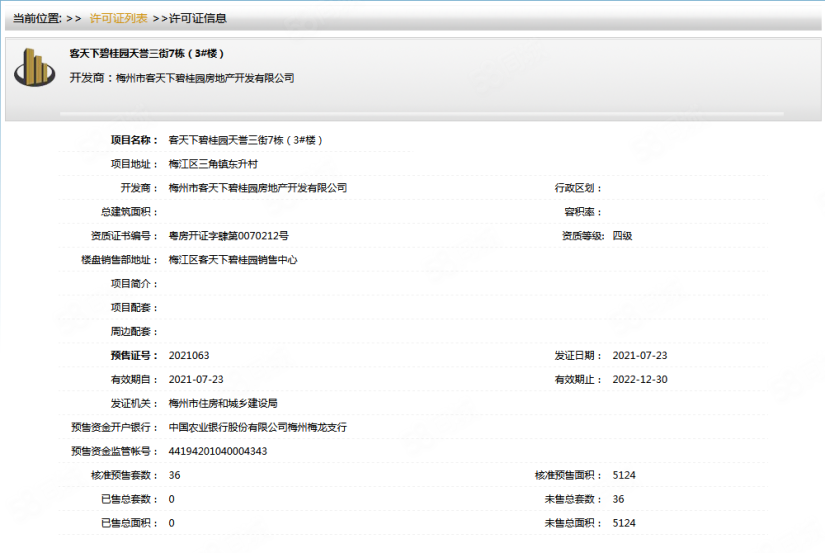
Task: Click the 有效期止 value 2022-12-30
Action: tap(640, 379)
